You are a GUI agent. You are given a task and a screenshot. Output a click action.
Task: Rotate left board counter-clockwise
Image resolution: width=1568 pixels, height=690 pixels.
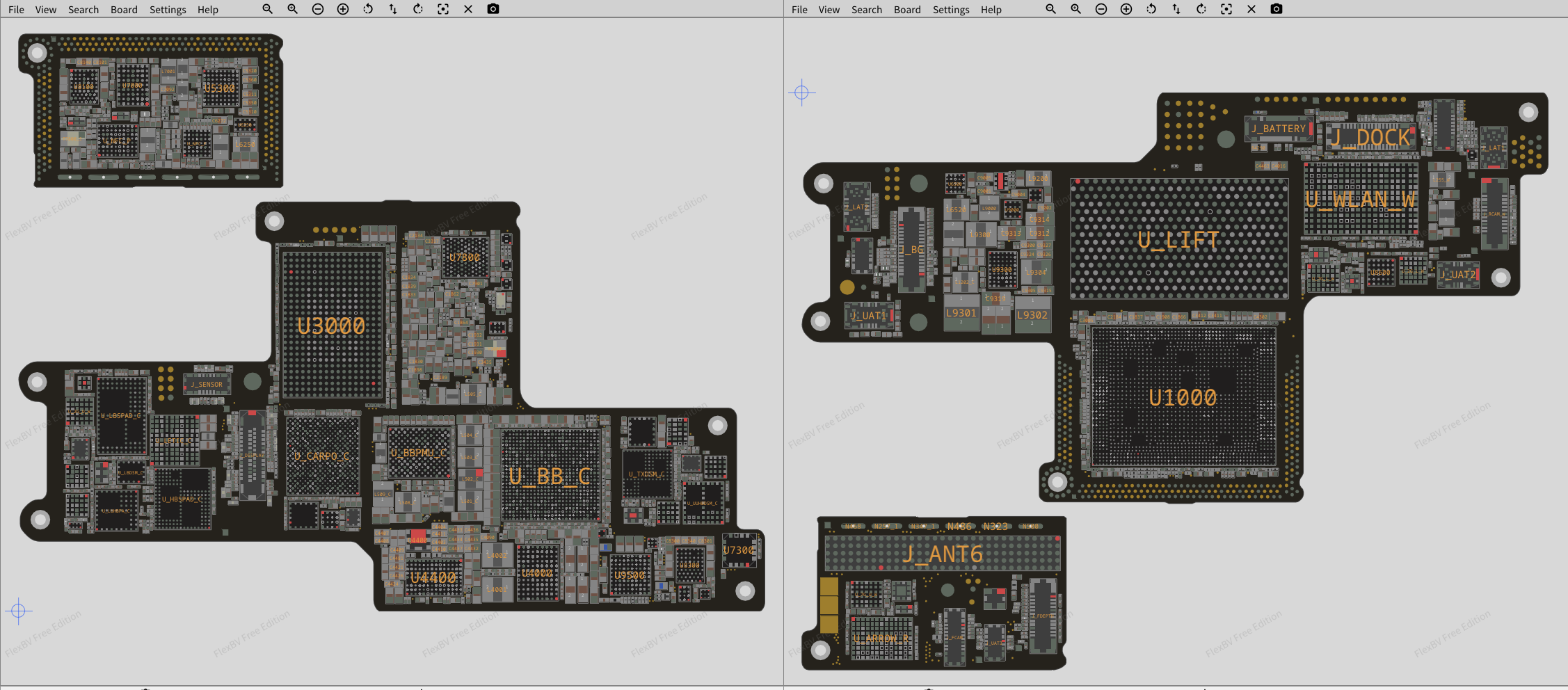click(368, 9)
